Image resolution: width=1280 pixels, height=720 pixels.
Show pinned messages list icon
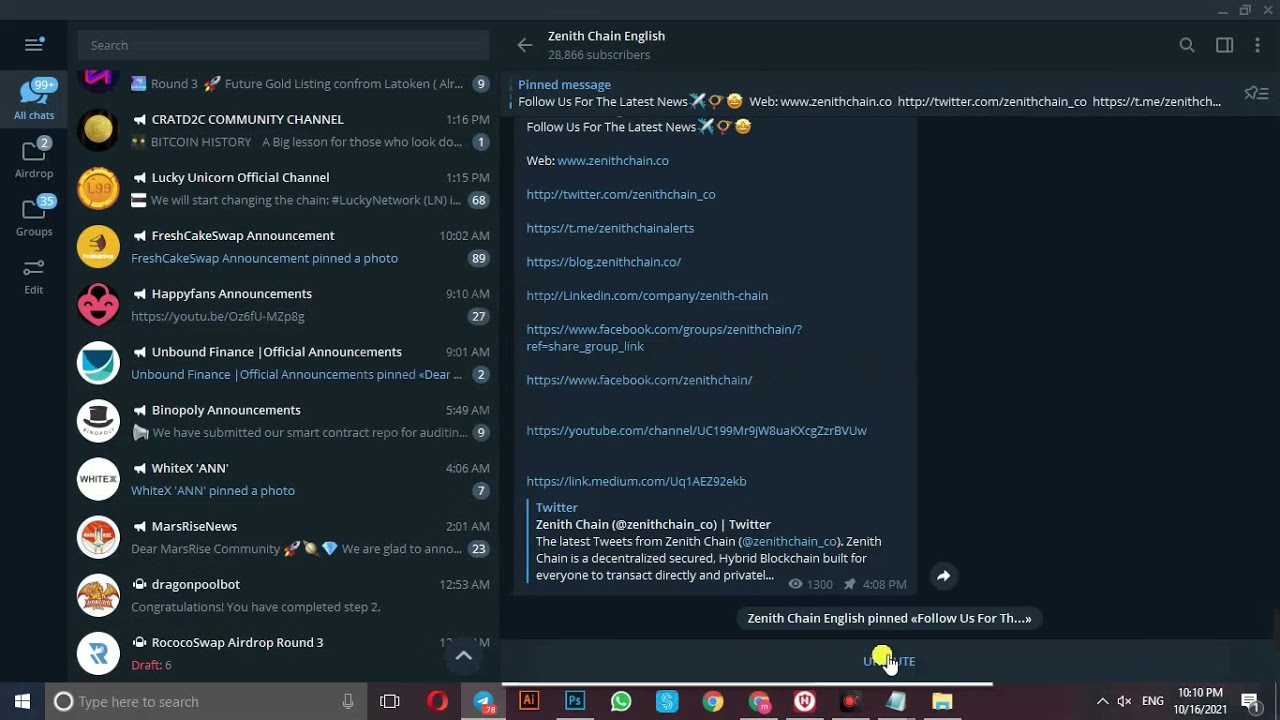(1256, 93)
